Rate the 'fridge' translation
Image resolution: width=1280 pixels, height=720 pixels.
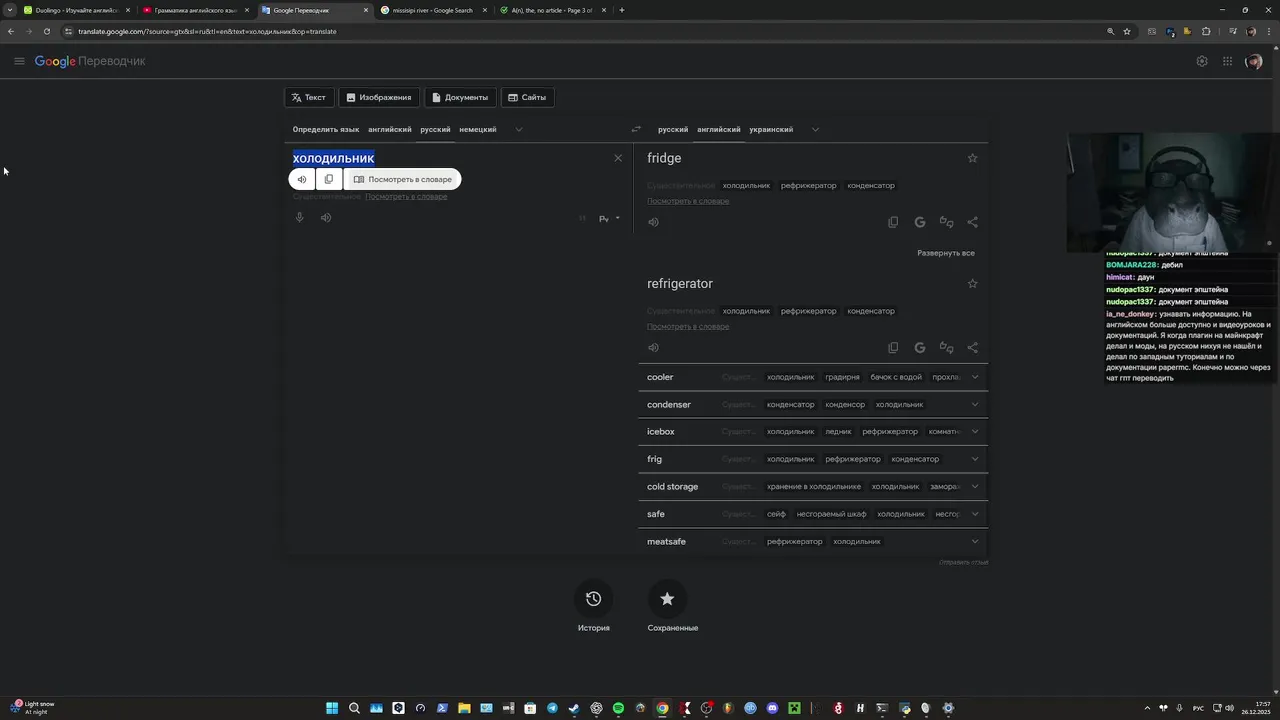946,222
